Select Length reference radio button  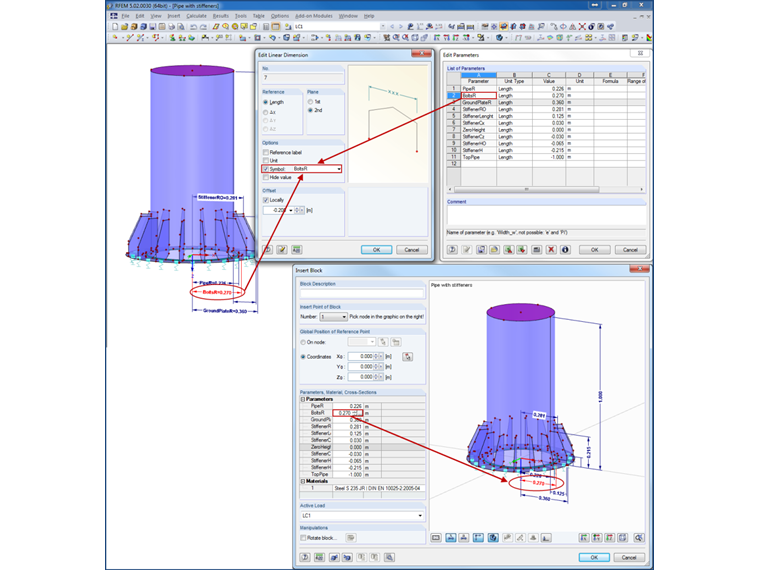click(266, 102)
